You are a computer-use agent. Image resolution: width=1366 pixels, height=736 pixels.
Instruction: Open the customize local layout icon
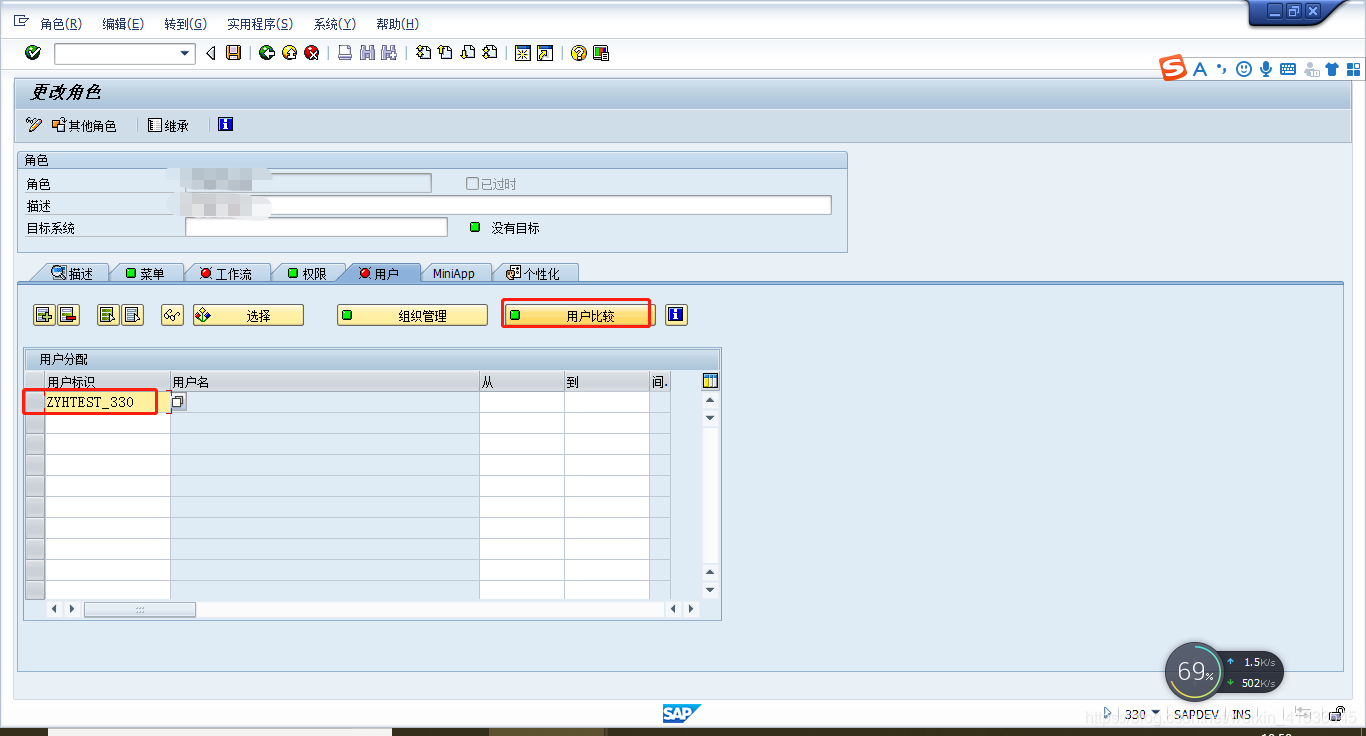[x=600, y=53]
